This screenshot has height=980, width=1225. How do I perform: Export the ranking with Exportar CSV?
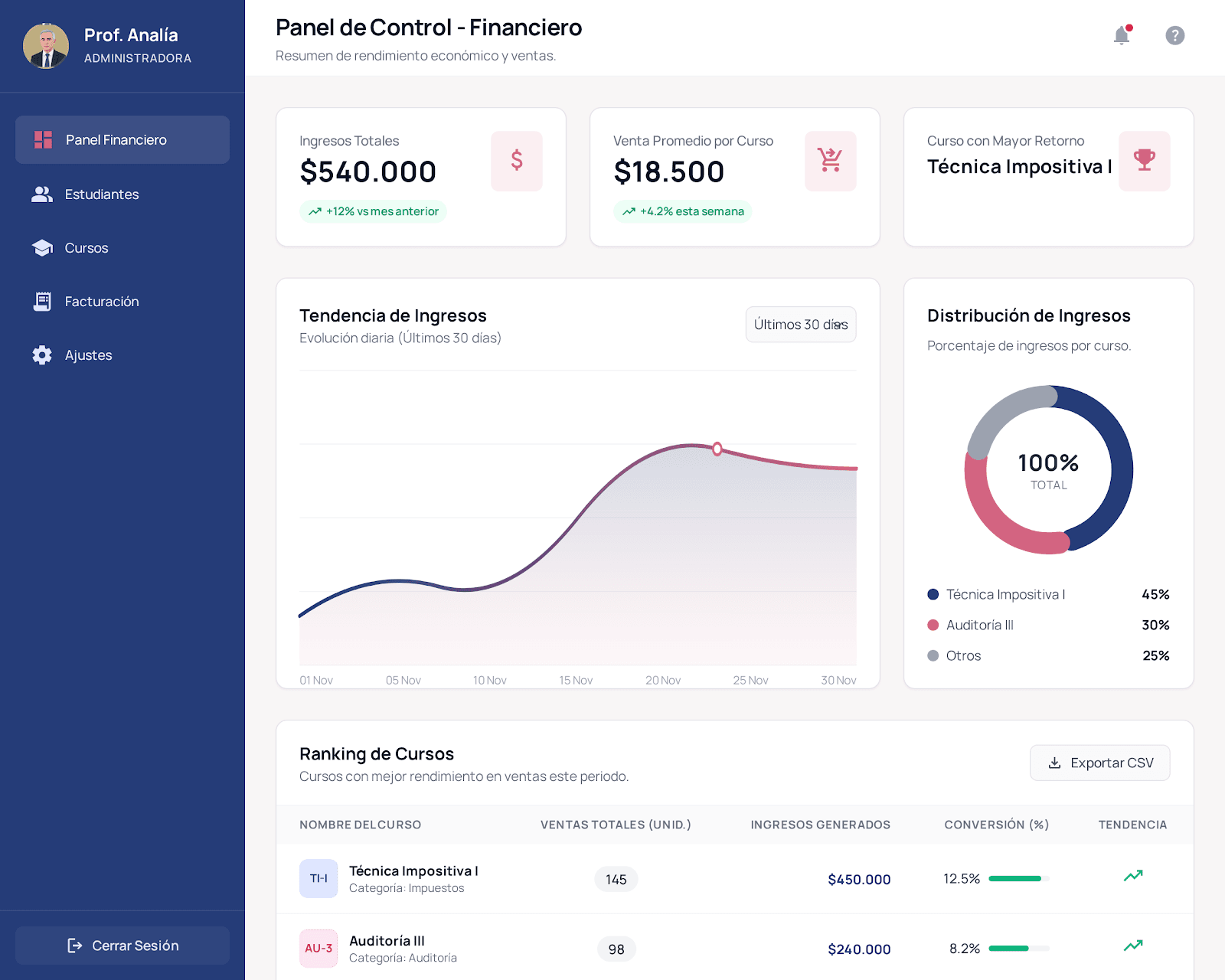tap(1099, 763)
